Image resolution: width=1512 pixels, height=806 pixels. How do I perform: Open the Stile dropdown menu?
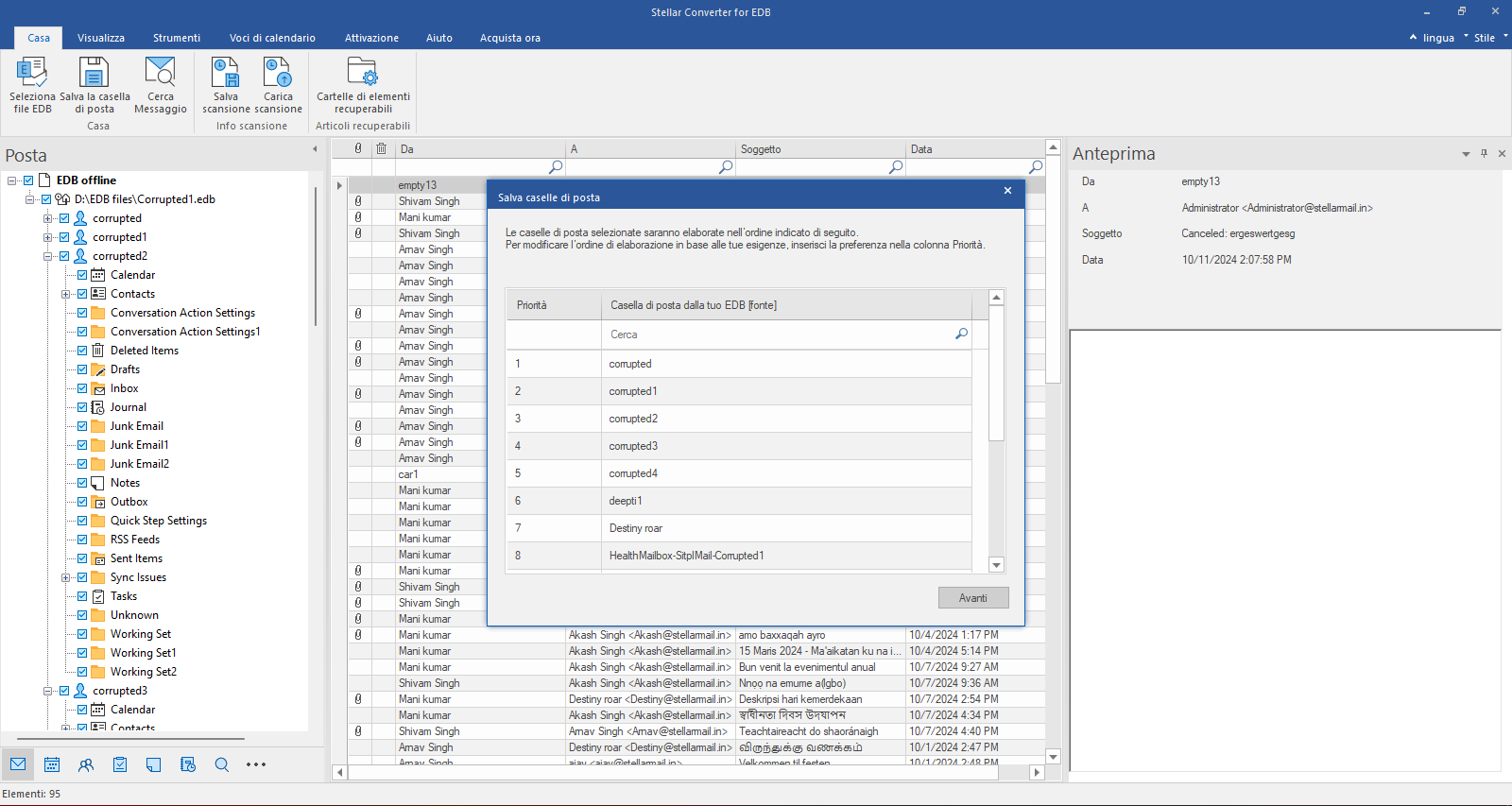coord(1485,38)
